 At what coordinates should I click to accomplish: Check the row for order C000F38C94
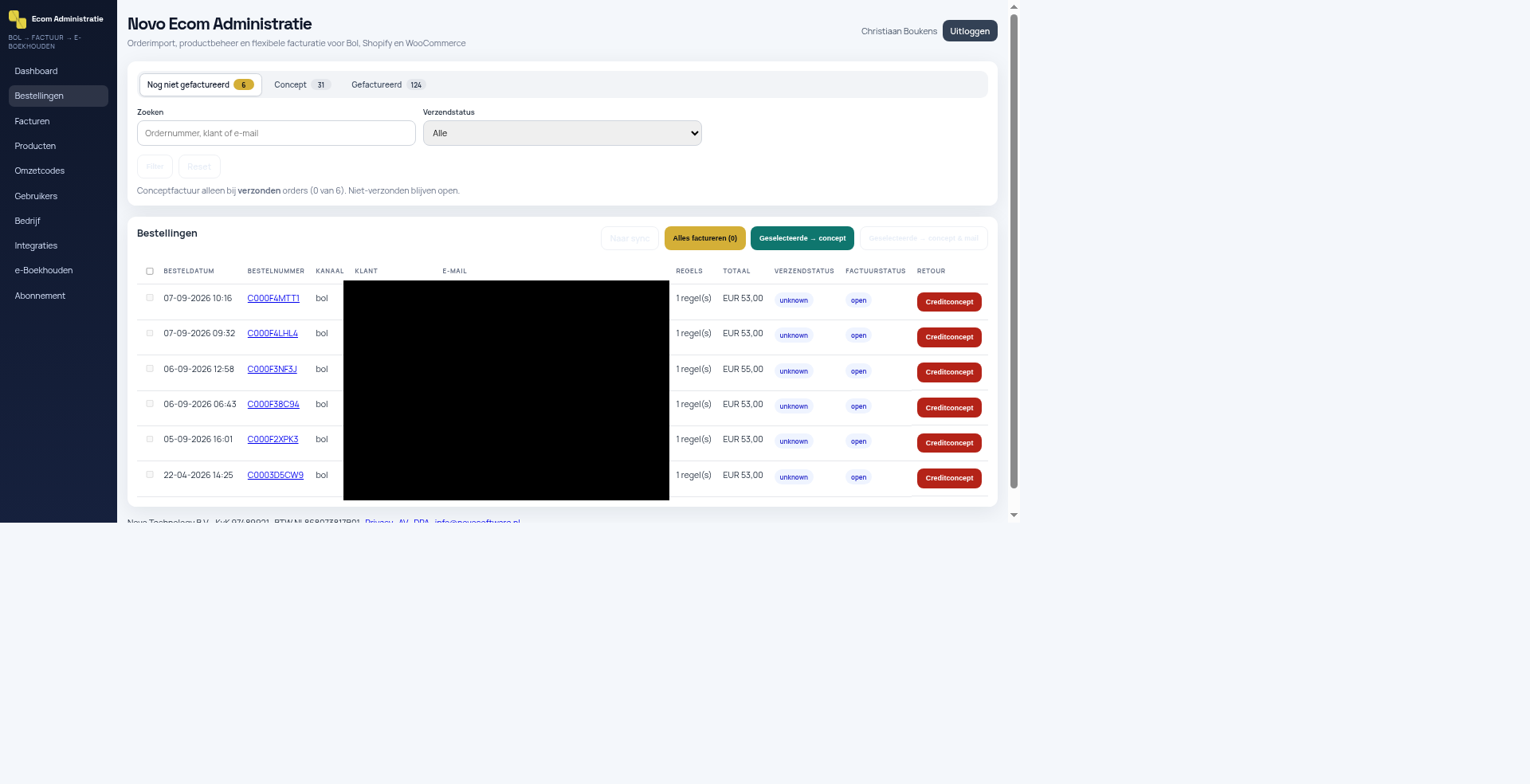coord(150,404)
